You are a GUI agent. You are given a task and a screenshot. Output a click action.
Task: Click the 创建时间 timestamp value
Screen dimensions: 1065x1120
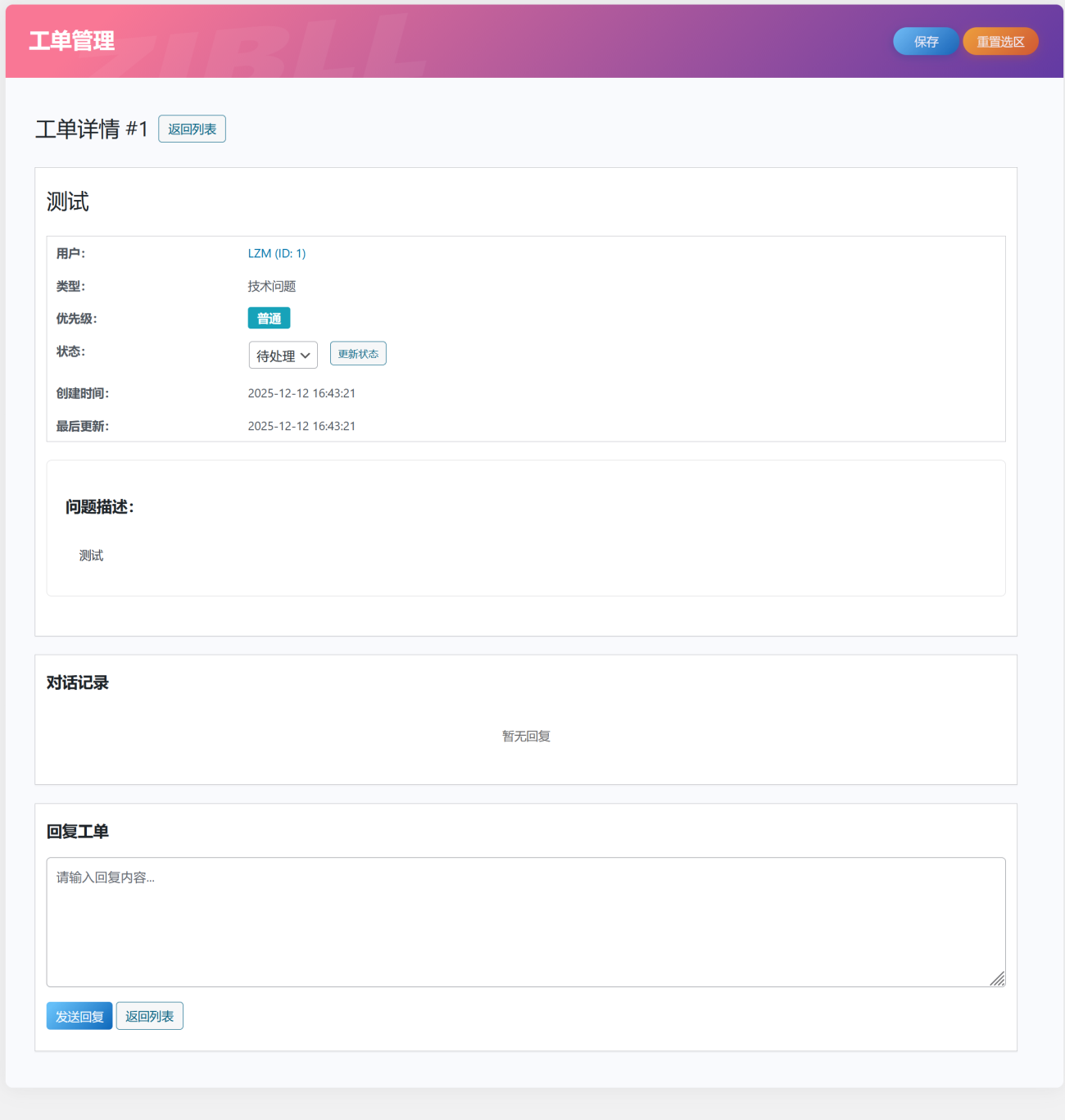[x=301, y=392]
